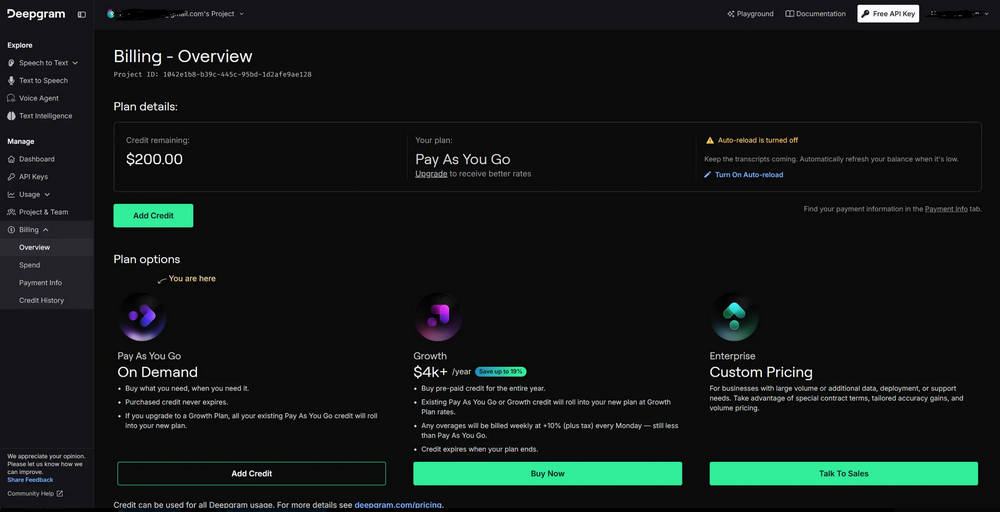This screenshot has width=1000, height=512.
Task: Click the Pay As You Go plan icon
Action: point(143,316)
